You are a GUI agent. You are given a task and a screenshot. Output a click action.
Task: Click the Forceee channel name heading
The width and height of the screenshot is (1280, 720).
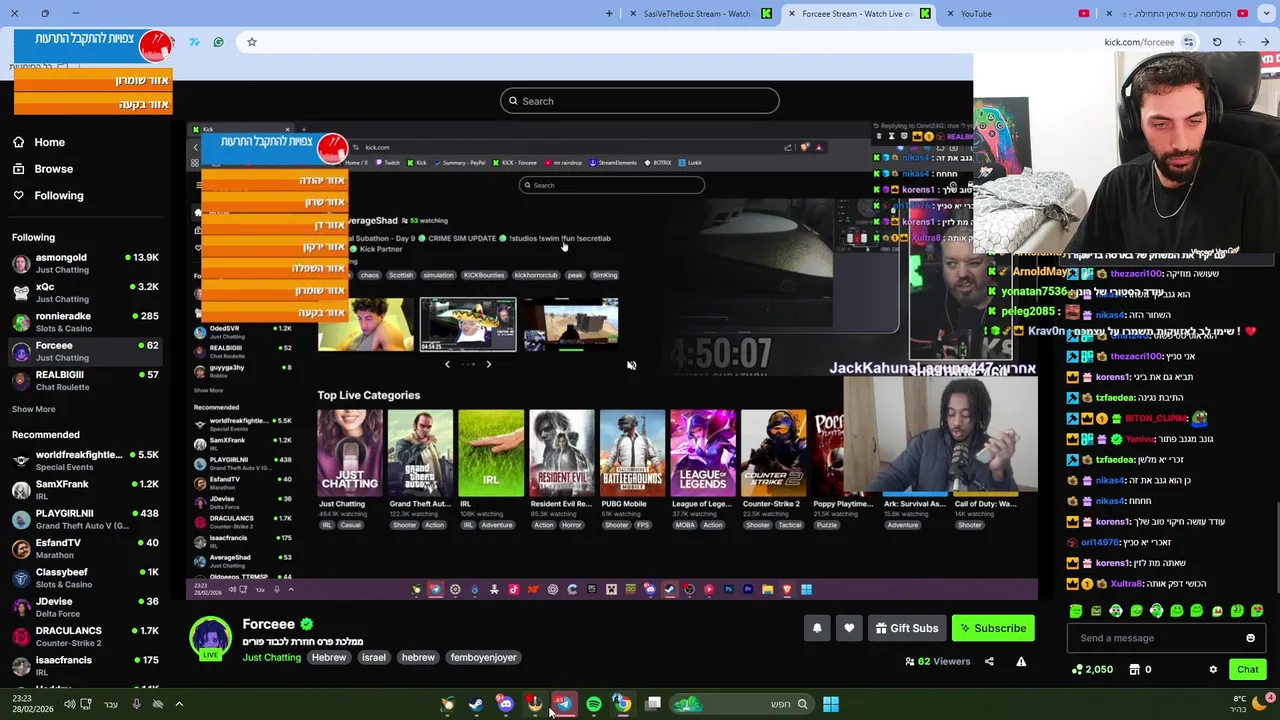(x=268, y=624)
